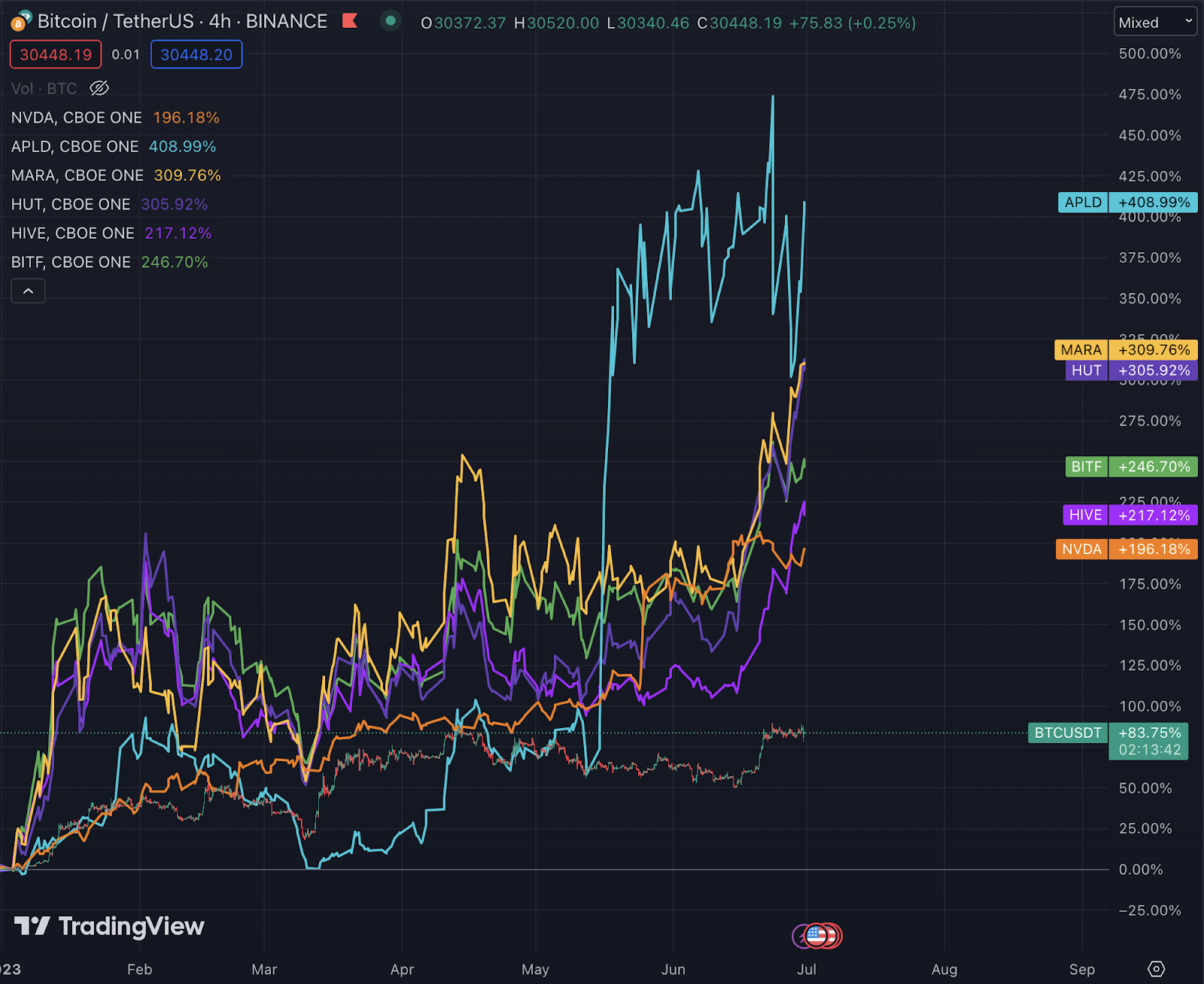Click the Bitcoin symbol logo icon
The image size is (1204, 984).
point(20,21)
